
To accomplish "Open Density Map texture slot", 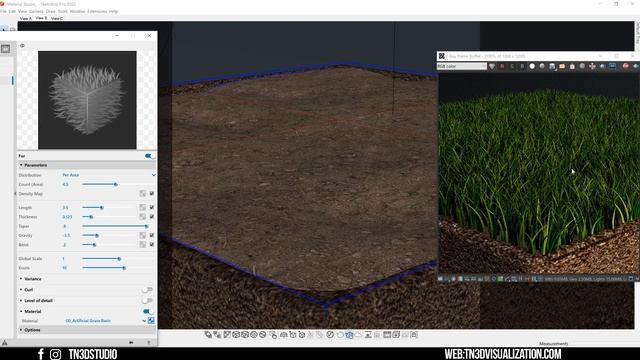I will coord(142,193).
